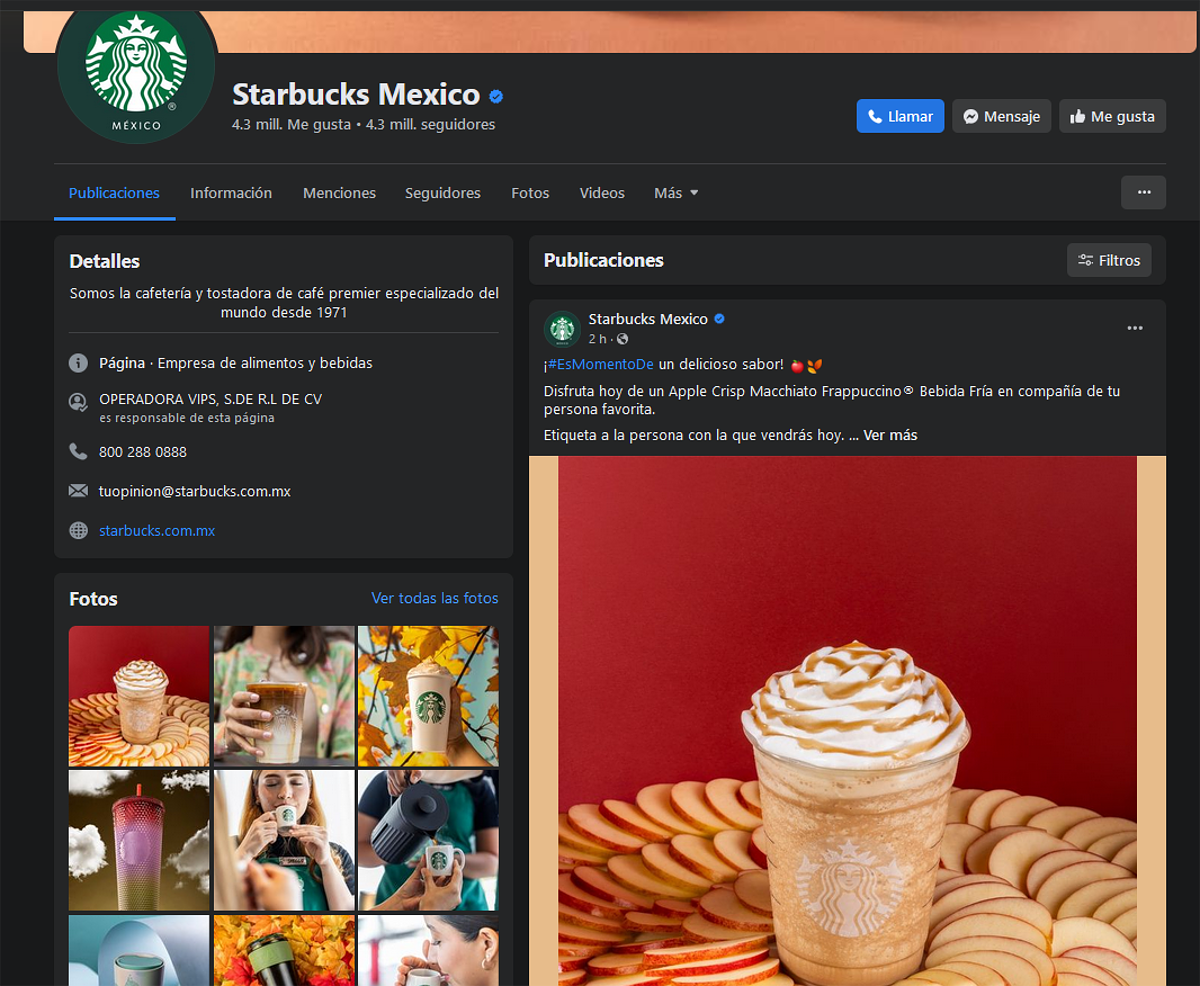Open the woman smelling coffee thumbnail

(x=428, y=950)
